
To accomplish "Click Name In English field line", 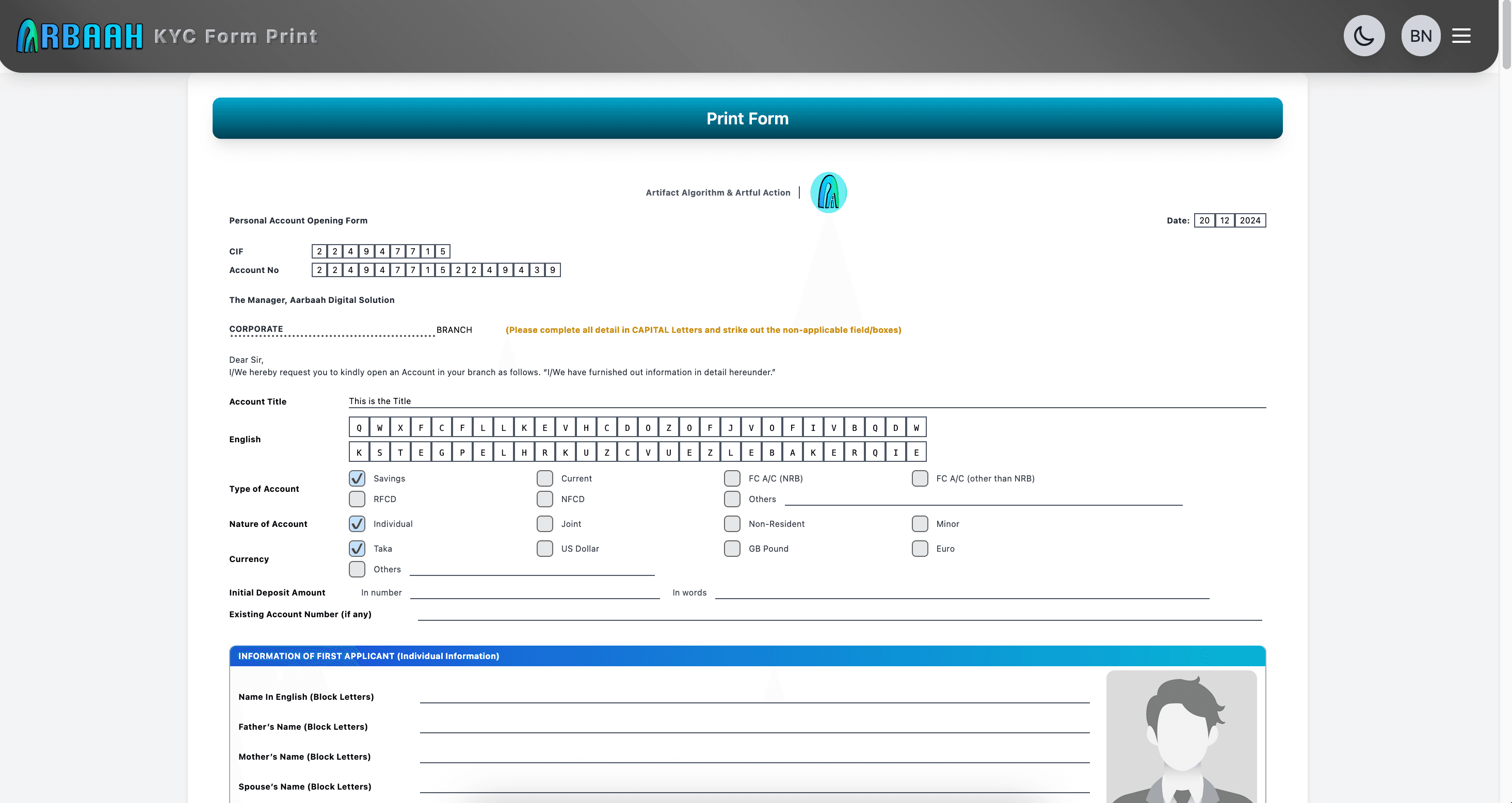I will tap(754, 696).
